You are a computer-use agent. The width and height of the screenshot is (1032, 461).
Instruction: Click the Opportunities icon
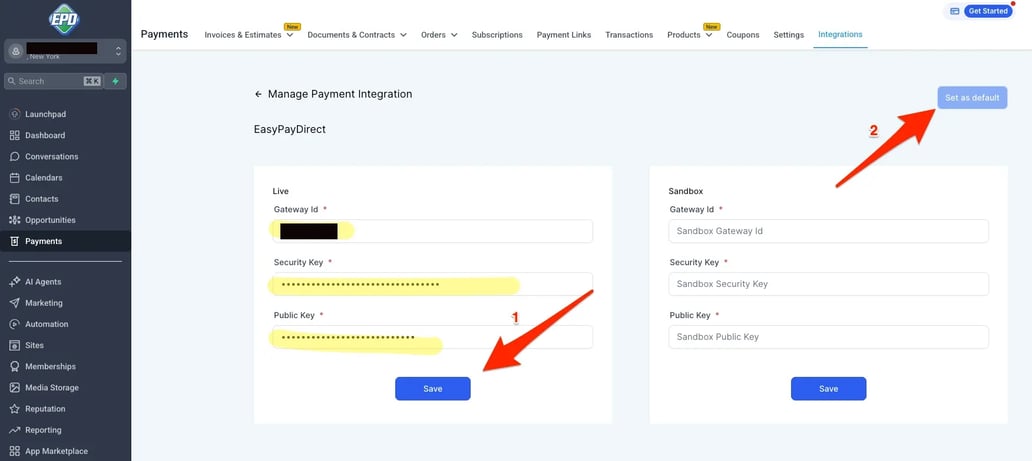click(x=14, y=220)
